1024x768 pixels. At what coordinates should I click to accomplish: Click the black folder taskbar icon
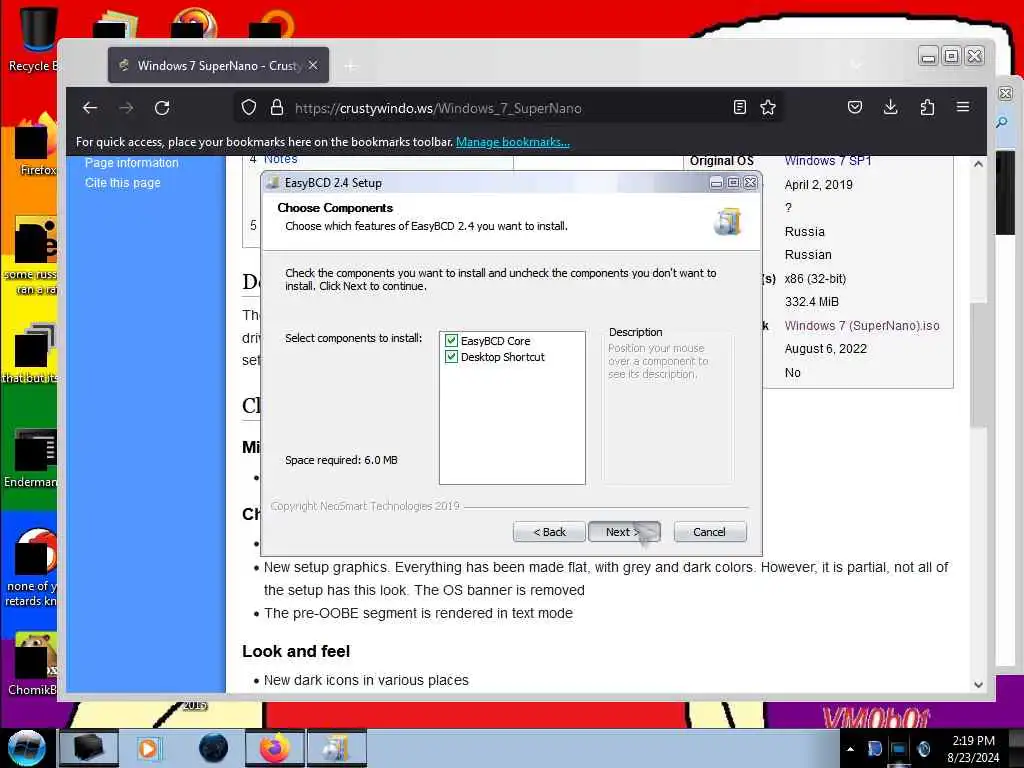tap(89, 748)
